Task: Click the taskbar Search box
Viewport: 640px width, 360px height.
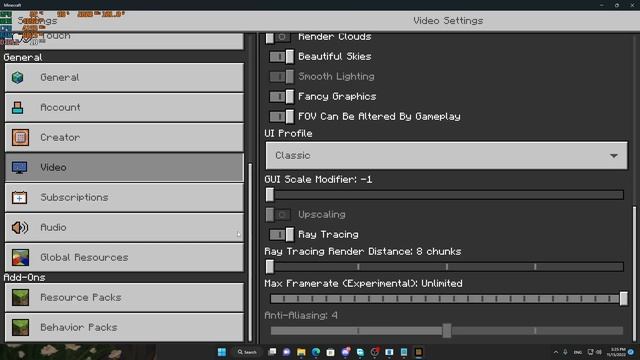Action: (247, 352)
